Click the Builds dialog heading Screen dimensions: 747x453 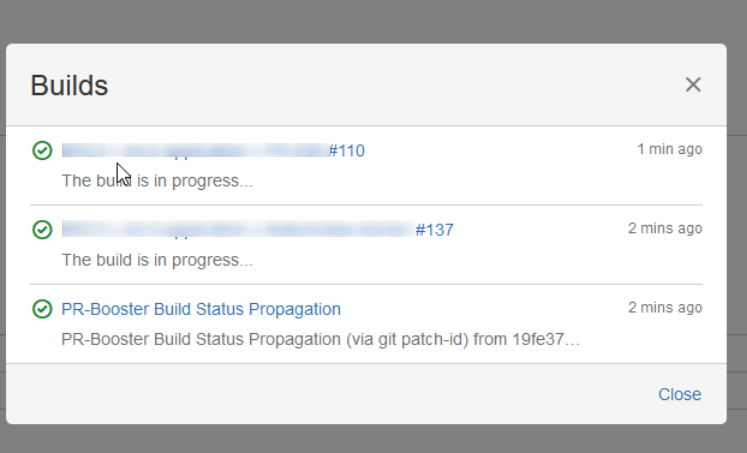coord(70,86)
